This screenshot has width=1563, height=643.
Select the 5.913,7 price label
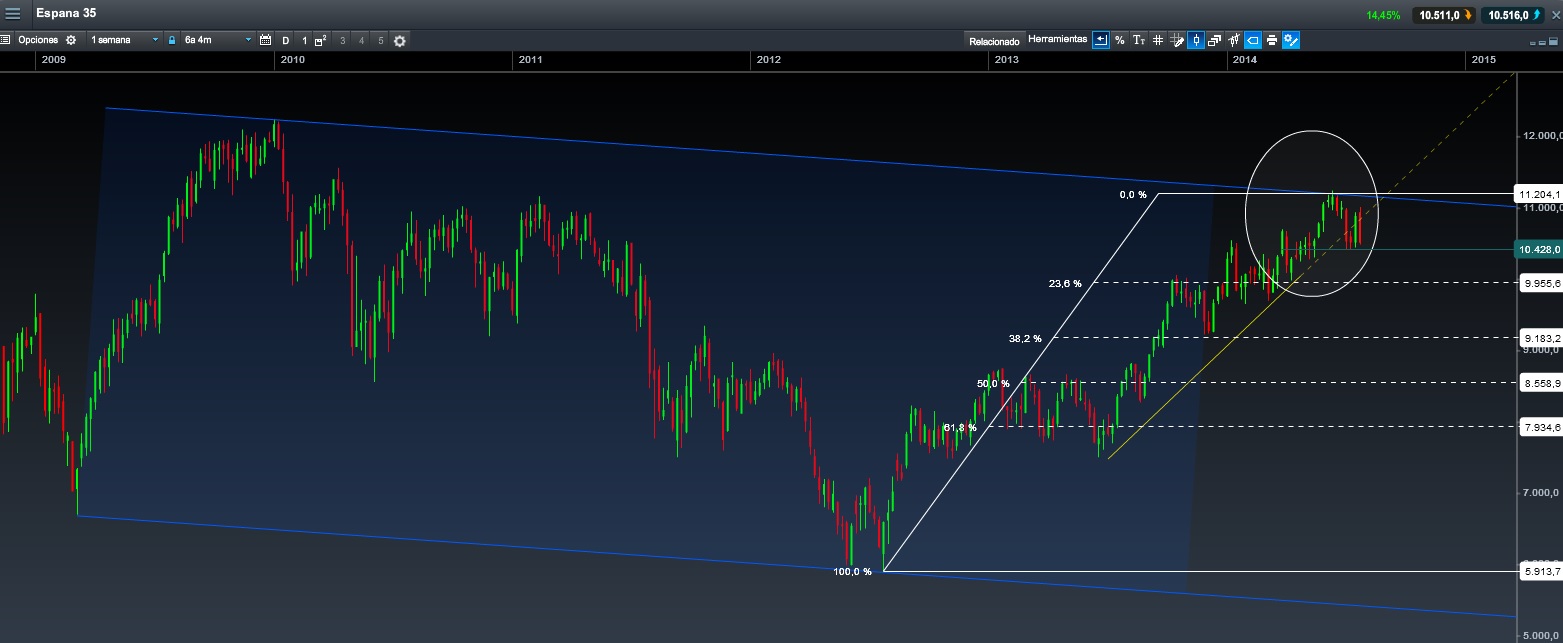pyautogui.click(x=1539, y=572)
